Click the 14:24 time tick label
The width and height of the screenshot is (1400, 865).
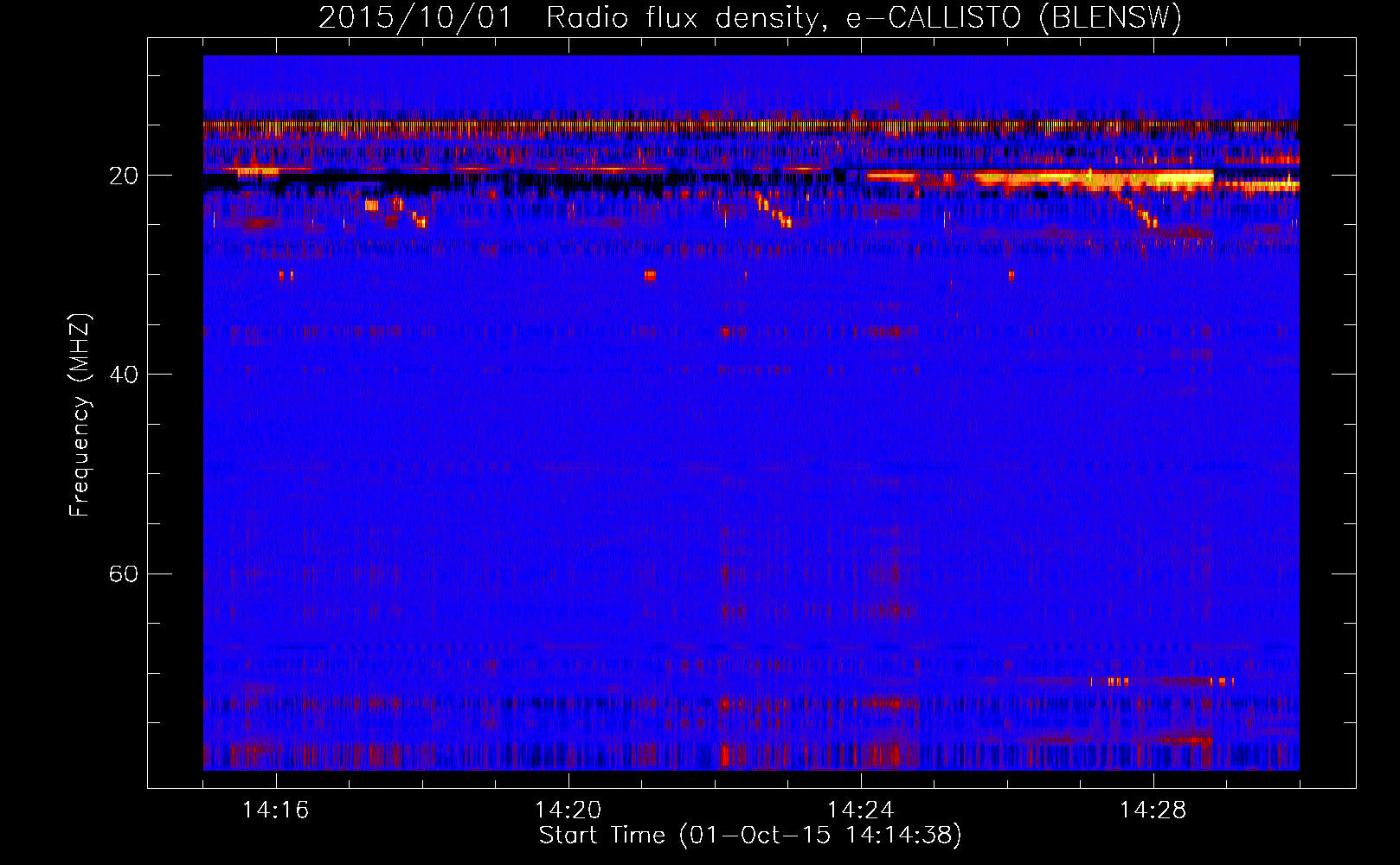coord(860,811)
